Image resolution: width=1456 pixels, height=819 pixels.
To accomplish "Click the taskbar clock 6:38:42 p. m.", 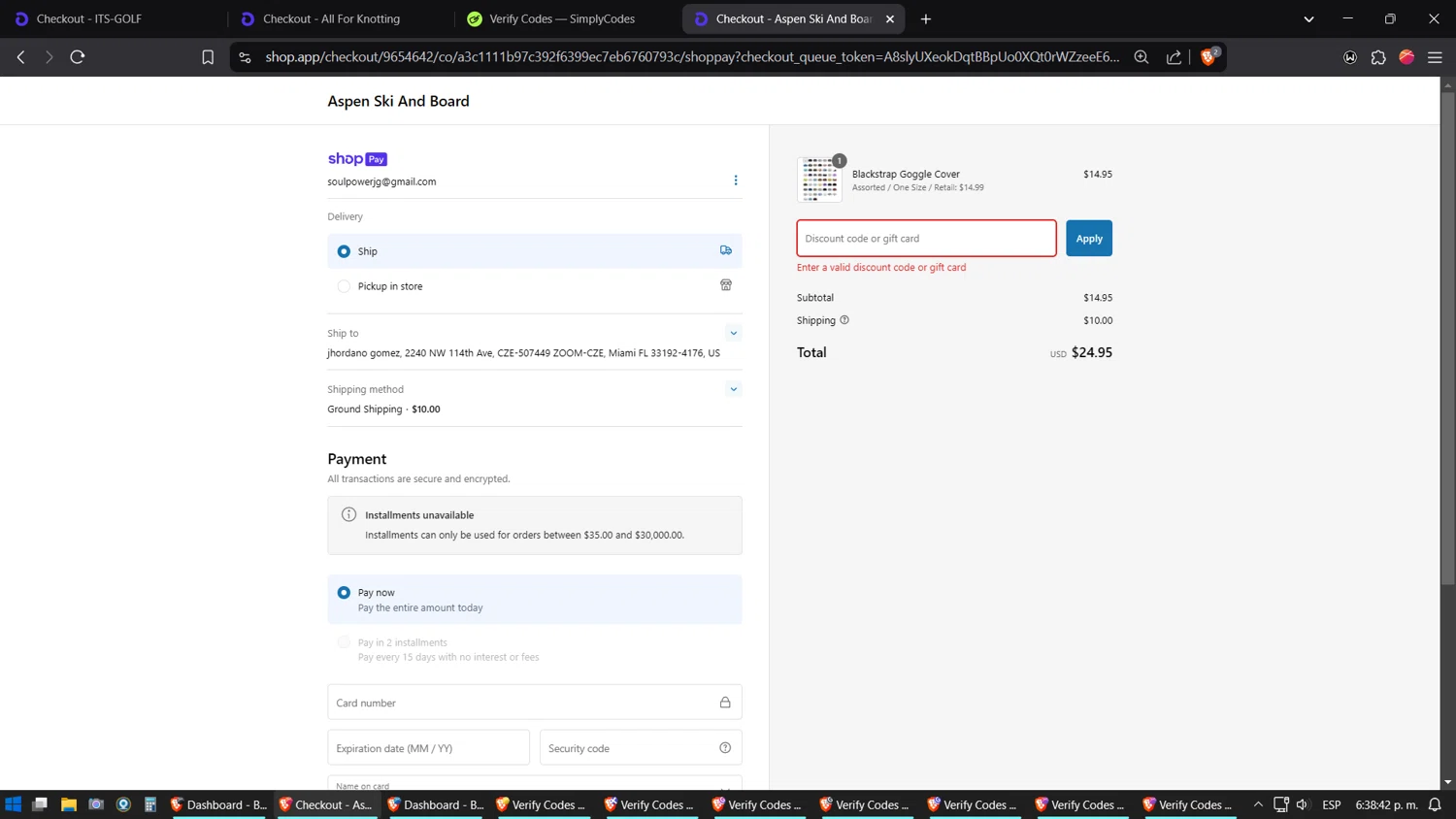I will 1387,804.
